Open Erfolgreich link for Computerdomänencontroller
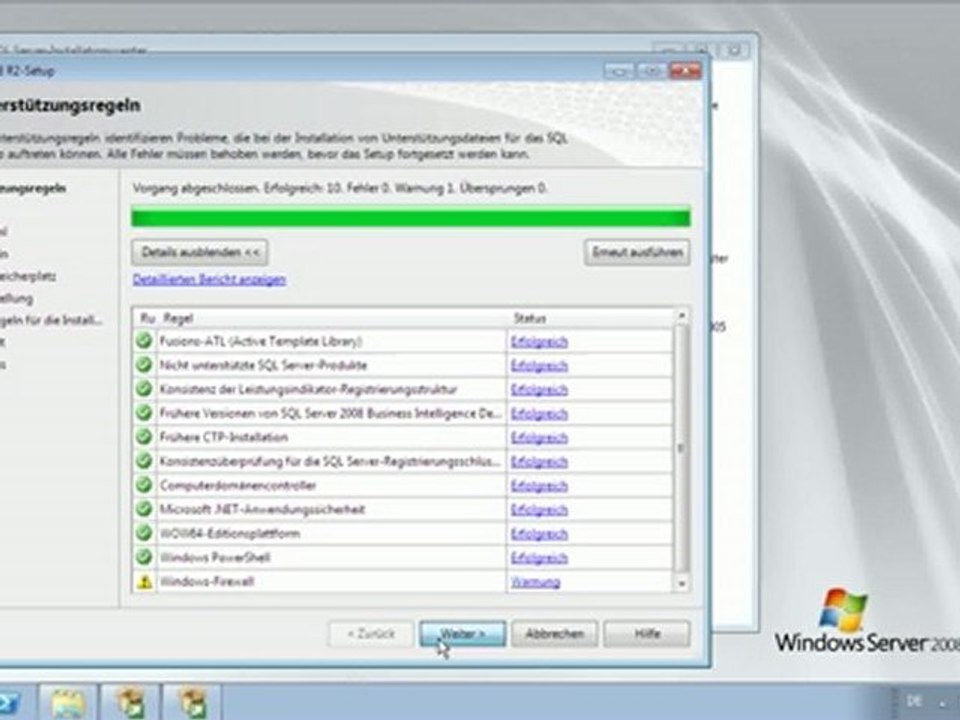The height and width of the screenshot is (720, 960). click(539, 486)
